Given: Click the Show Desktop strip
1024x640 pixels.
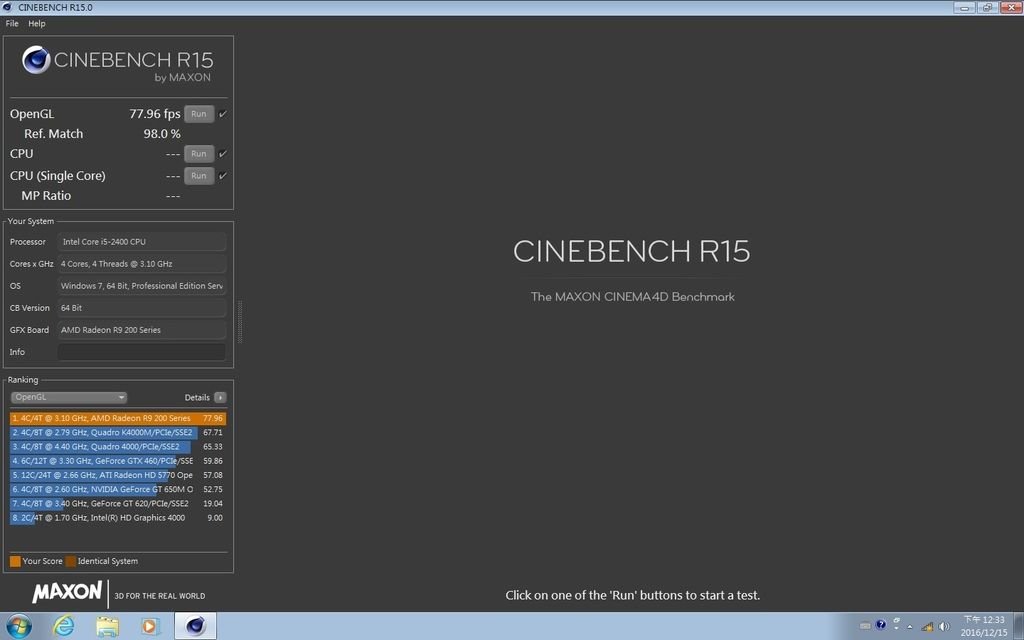Looking at the screenshot, I should point(1019,626).
